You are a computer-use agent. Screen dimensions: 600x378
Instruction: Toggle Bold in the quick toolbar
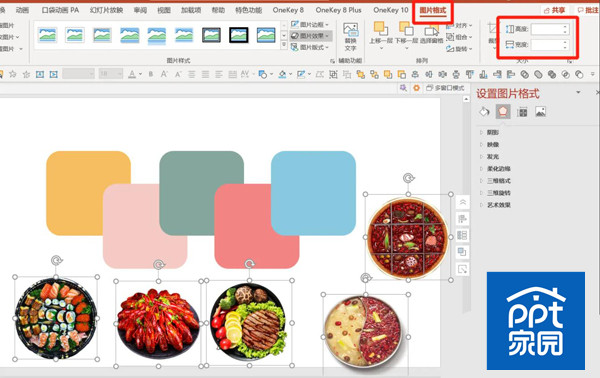pos(151,74)
